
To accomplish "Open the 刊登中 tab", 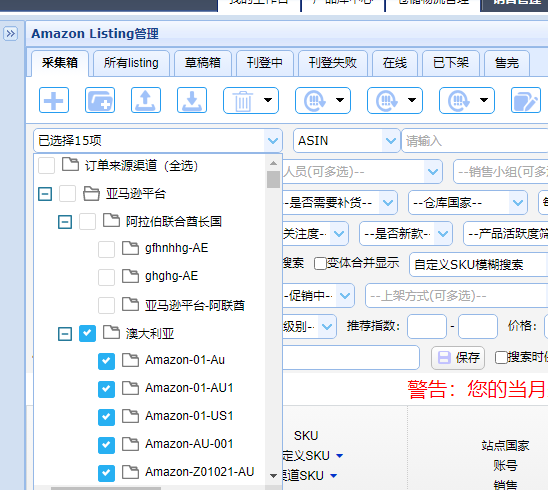I will [265, 63].
